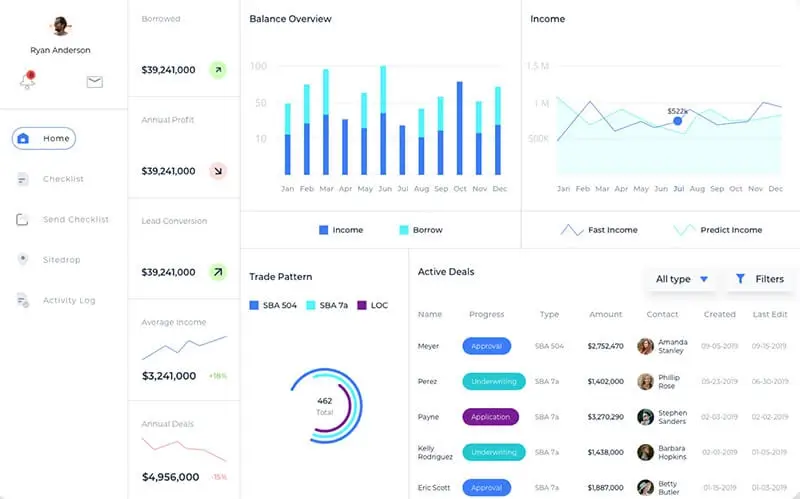The width and height of the screenshot is (800, 499).
Task: Sort deals by Created column header
Action: [x=719, y=314]
